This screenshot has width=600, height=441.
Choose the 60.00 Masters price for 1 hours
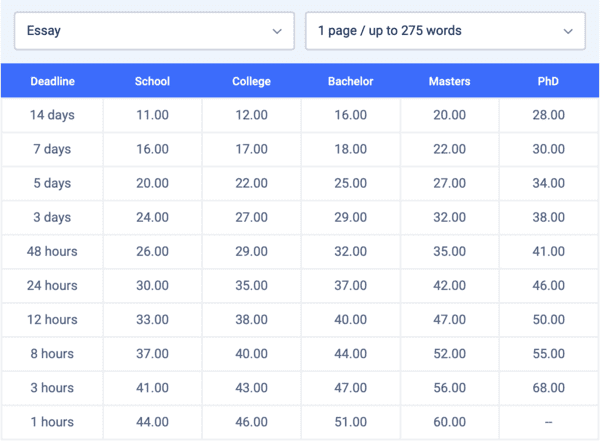click(x=450, y=421)
